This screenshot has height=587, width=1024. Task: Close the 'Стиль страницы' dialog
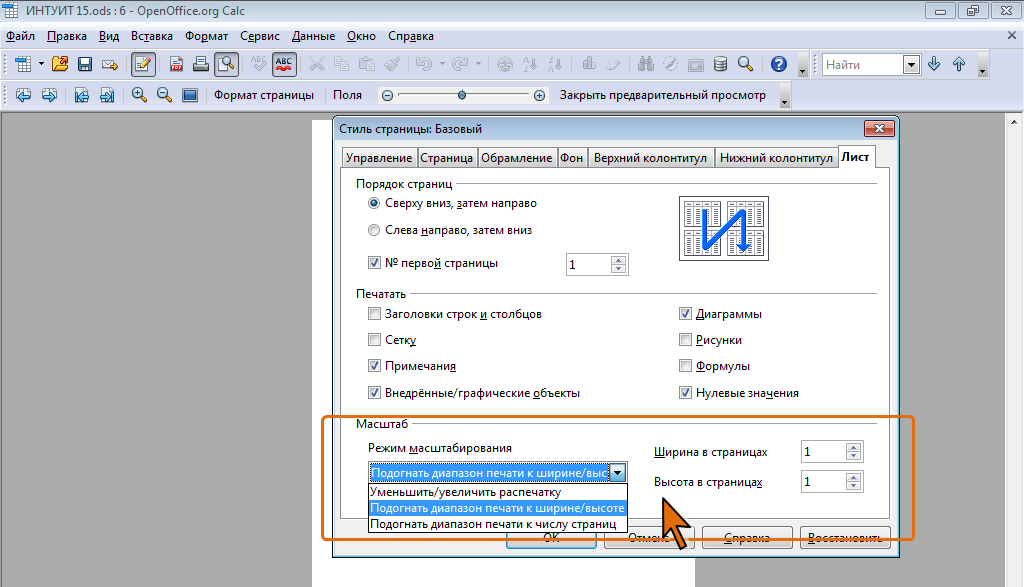pos(879,129)
